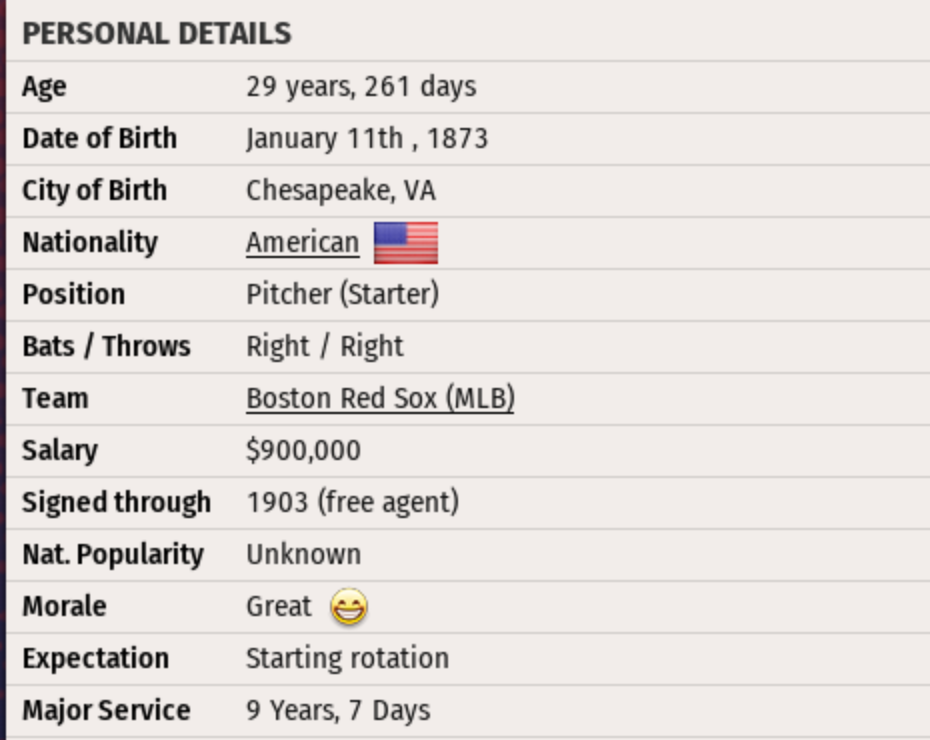The image size is (930, 740).
Task: Open the Boston Red Sox (MLB) link
Action: click(x=380, y=398)
